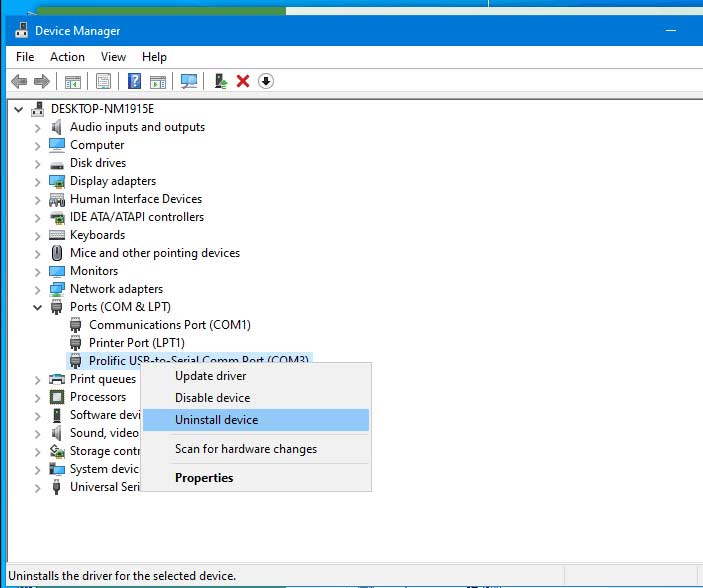703x588 pixels.
Task: Click the Update device driver toolbar icon
Action: [221, 81]
